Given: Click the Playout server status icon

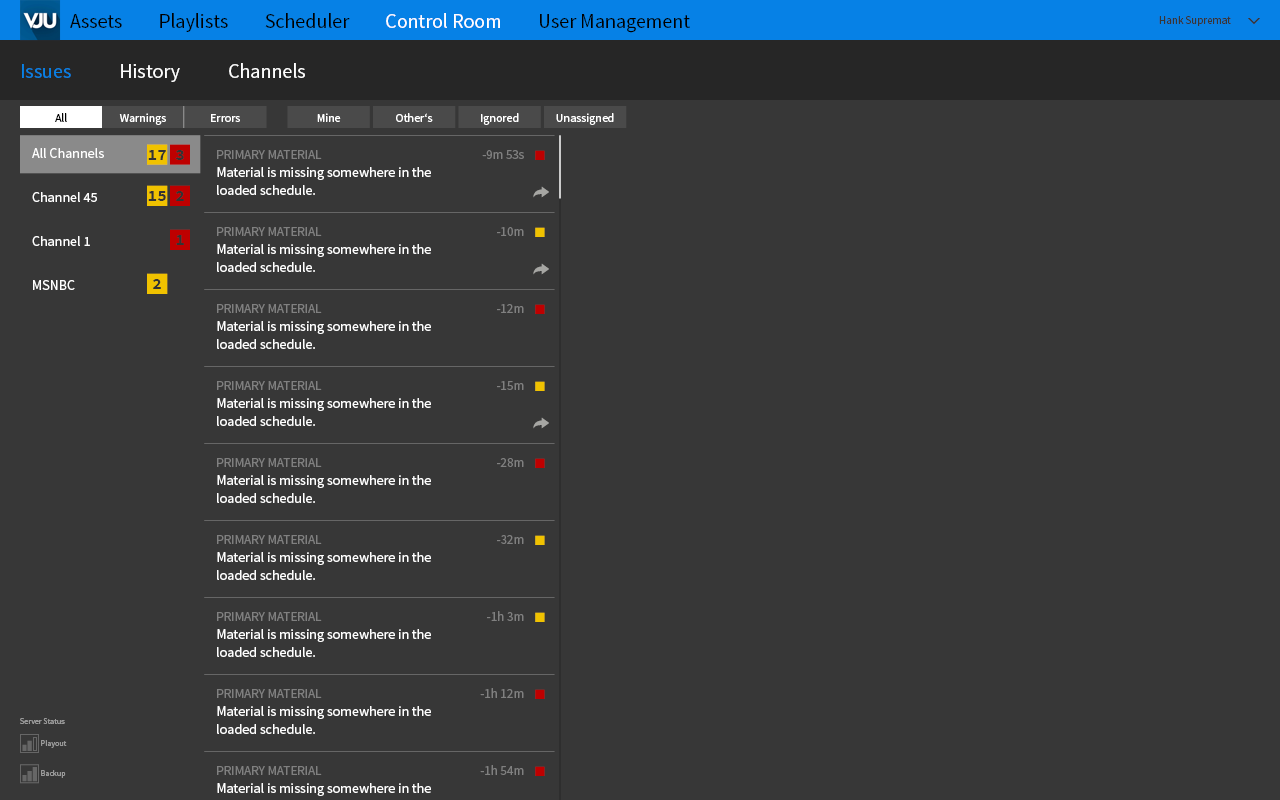Looking at the screenshot, I should click(x=29, y=743).
